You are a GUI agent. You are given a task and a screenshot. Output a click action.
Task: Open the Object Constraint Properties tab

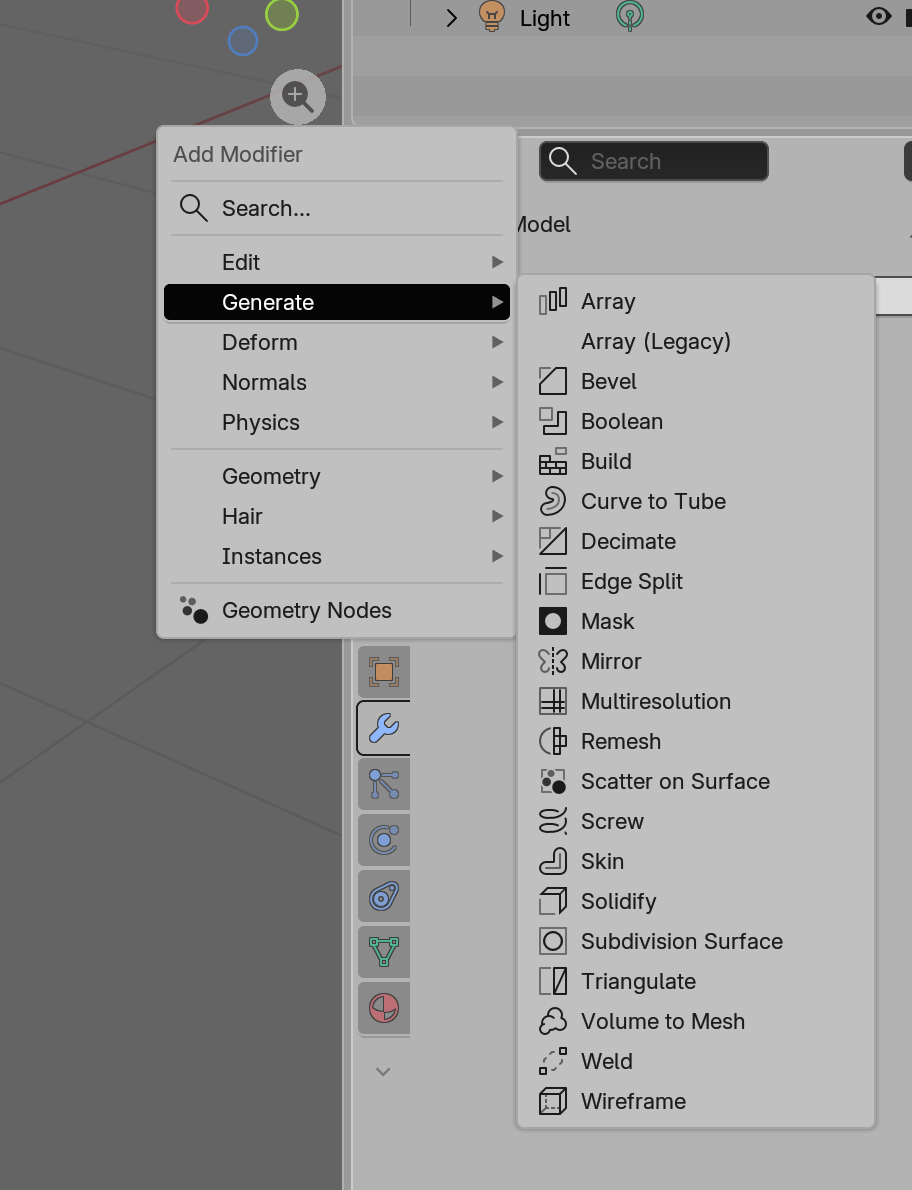pyautogui.click(x=383, y=896)
